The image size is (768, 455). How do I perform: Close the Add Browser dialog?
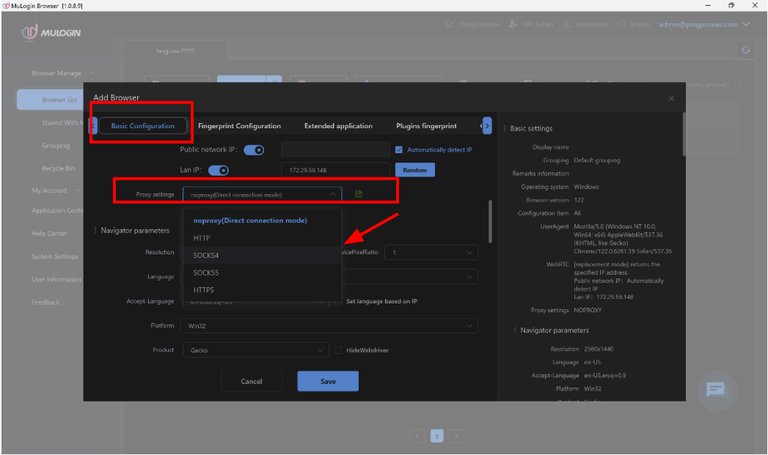(671, 98)
